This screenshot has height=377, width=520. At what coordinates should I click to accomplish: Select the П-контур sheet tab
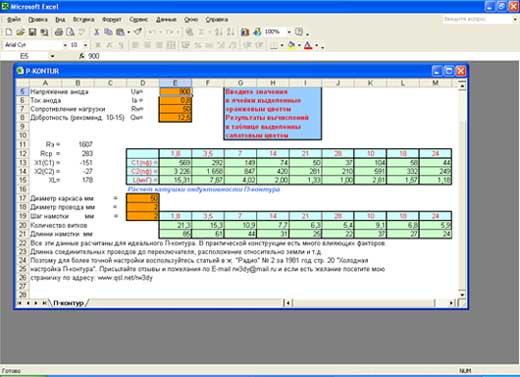[x=68, y=303]
